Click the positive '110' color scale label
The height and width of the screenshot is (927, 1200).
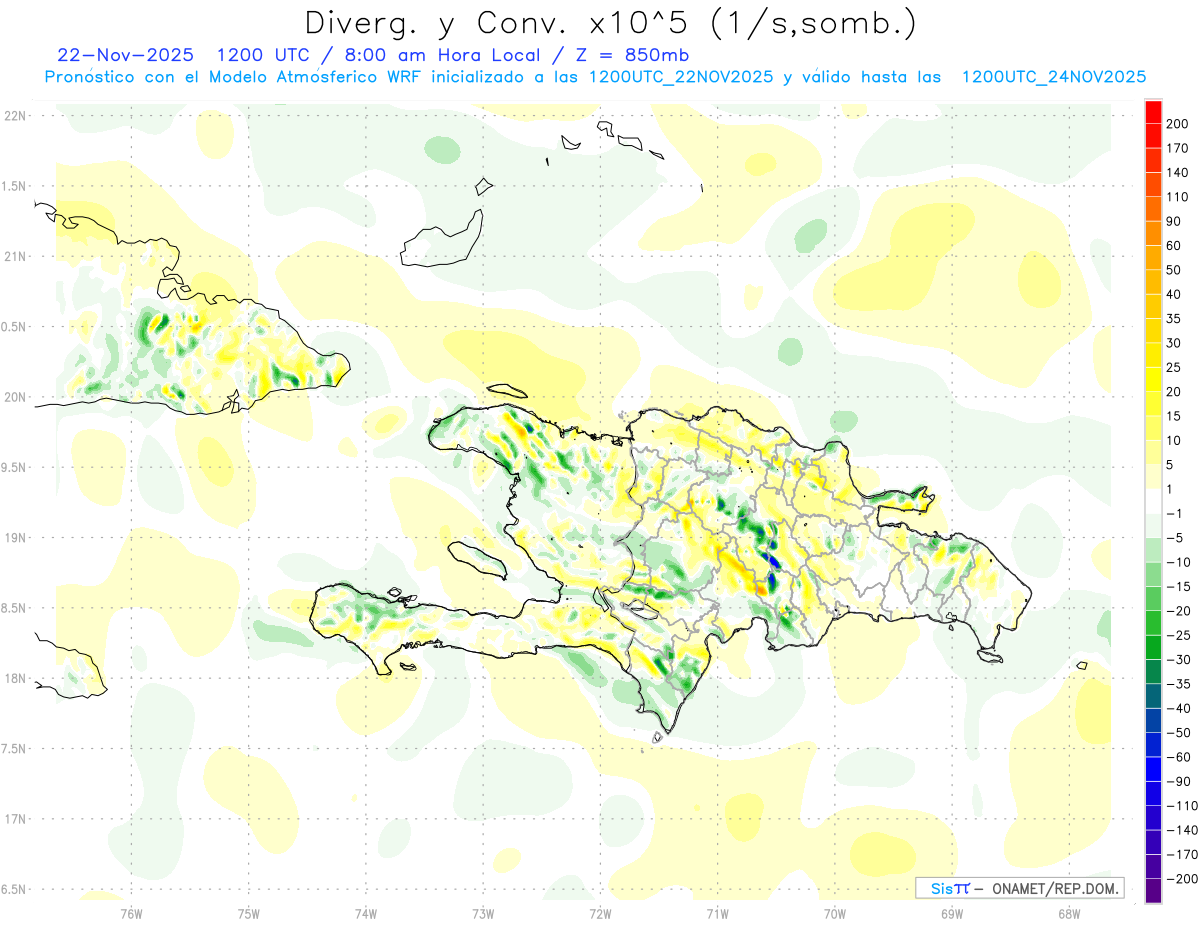(x=1177, y=197)
